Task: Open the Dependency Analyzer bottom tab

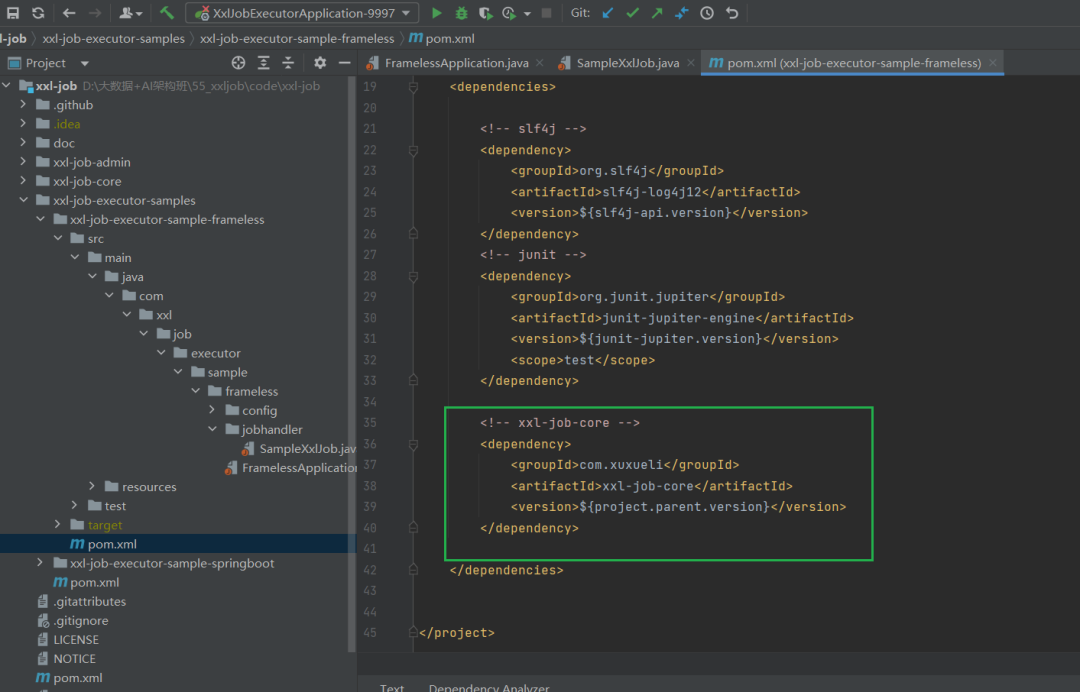Action: pos(489,688)
